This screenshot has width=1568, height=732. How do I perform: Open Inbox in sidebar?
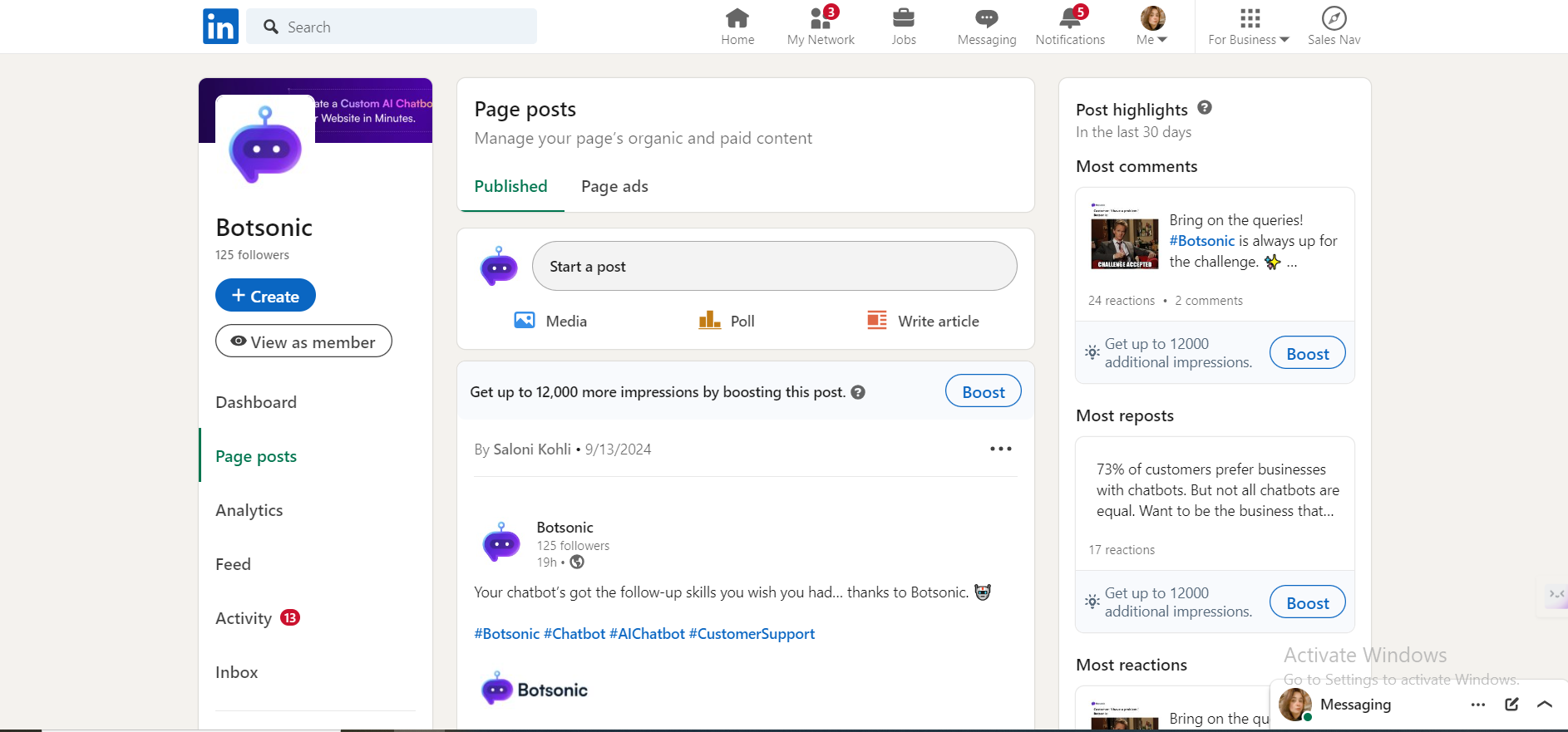click(237, 672)
